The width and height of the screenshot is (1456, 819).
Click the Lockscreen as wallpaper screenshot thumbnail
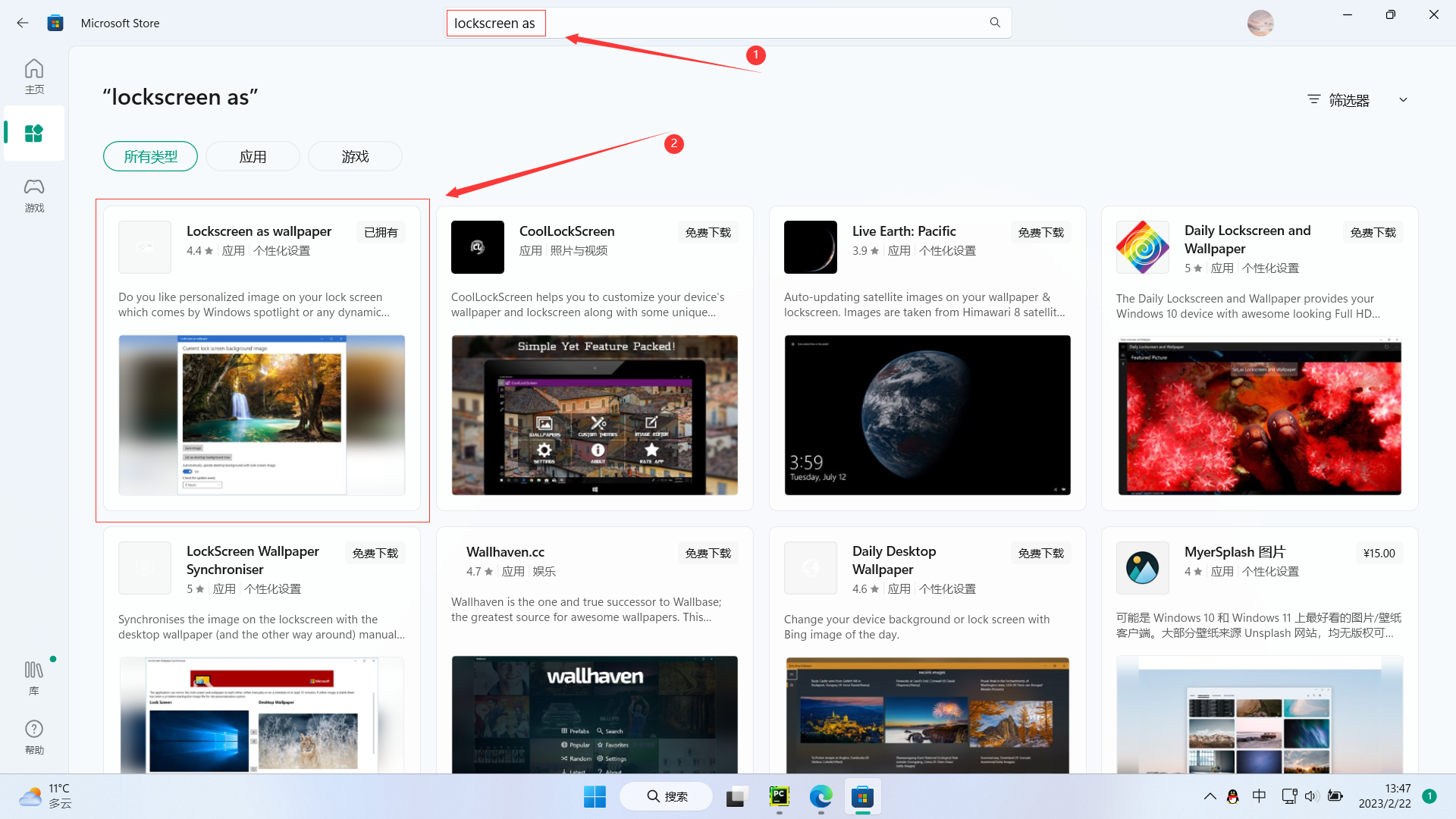point(262,415)
